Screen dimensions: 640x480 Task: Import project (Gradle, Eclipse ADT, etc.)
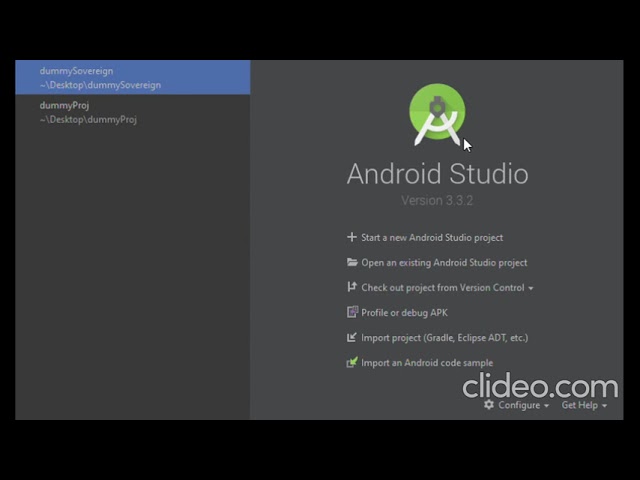click(x=444, y=338)
